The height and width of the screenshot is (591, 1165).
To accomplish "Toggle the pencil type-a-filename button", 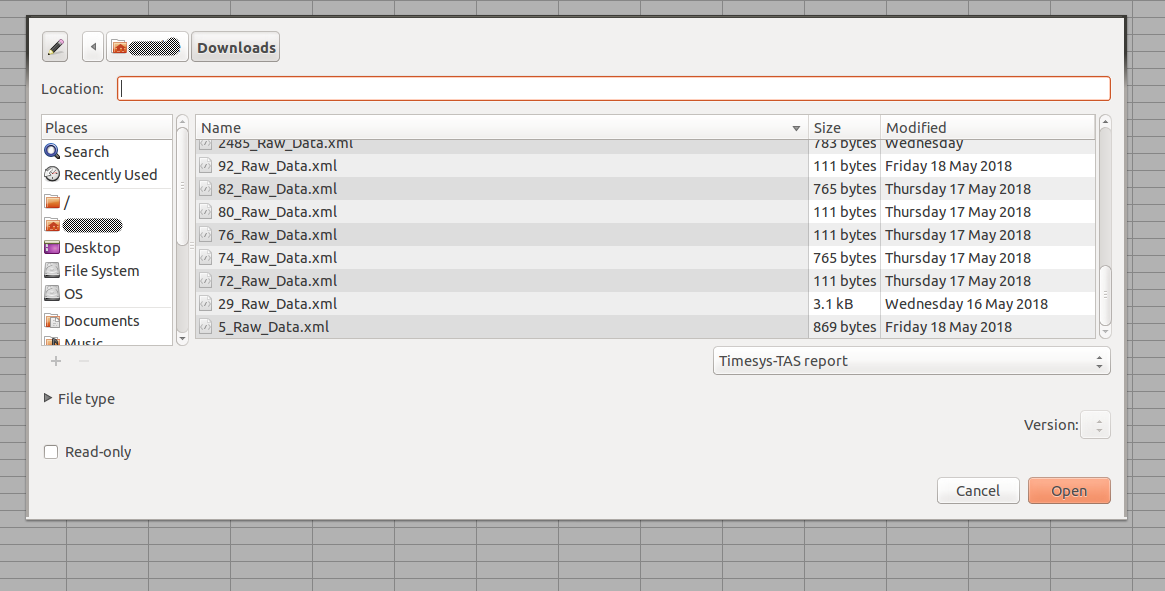I will [x=55, y=47].
